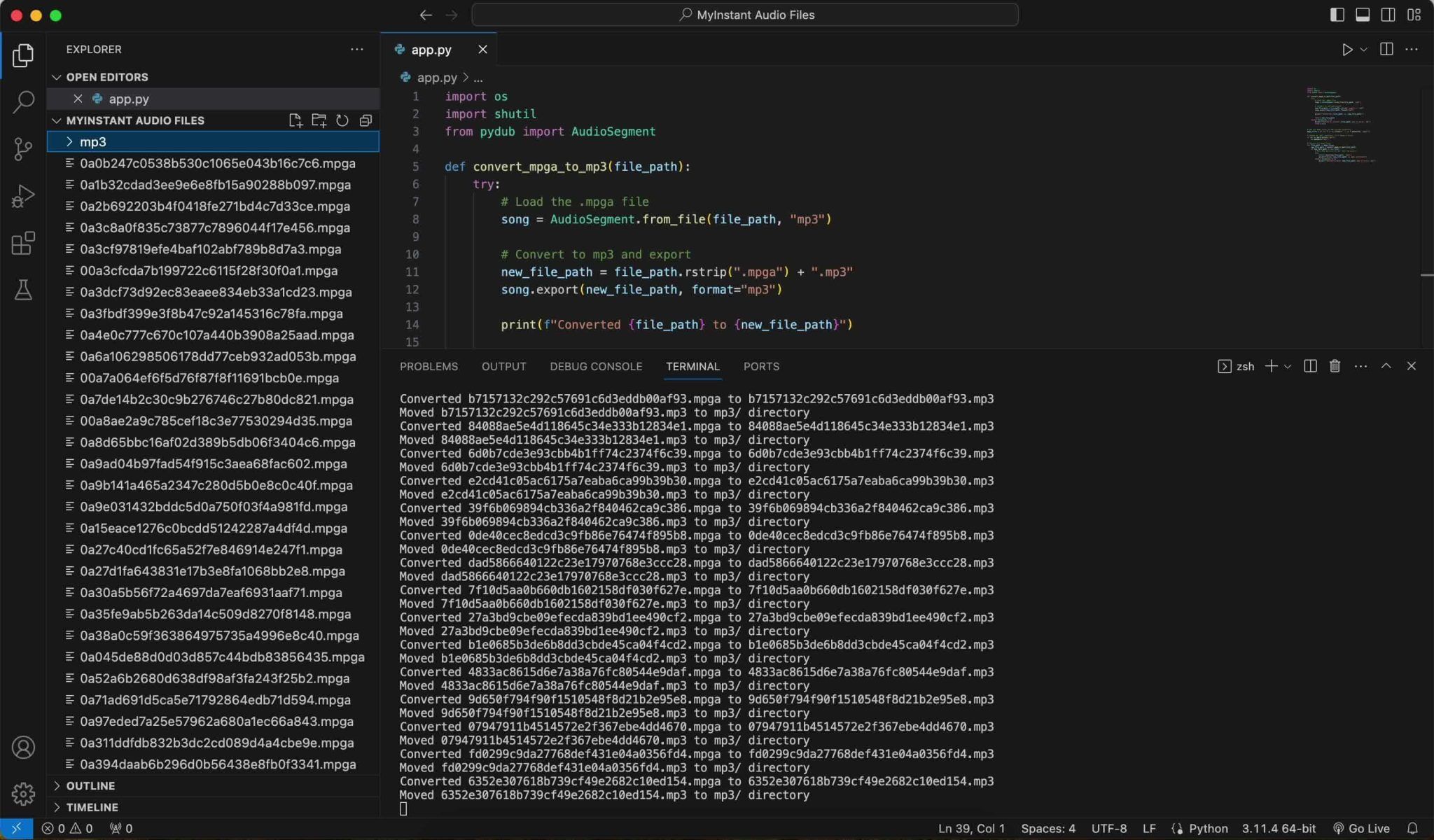Image resolution: width=1434 pixels, height=840 pixels.
Task: Click the MyInstant Audio Files search box
Action: 745,15
